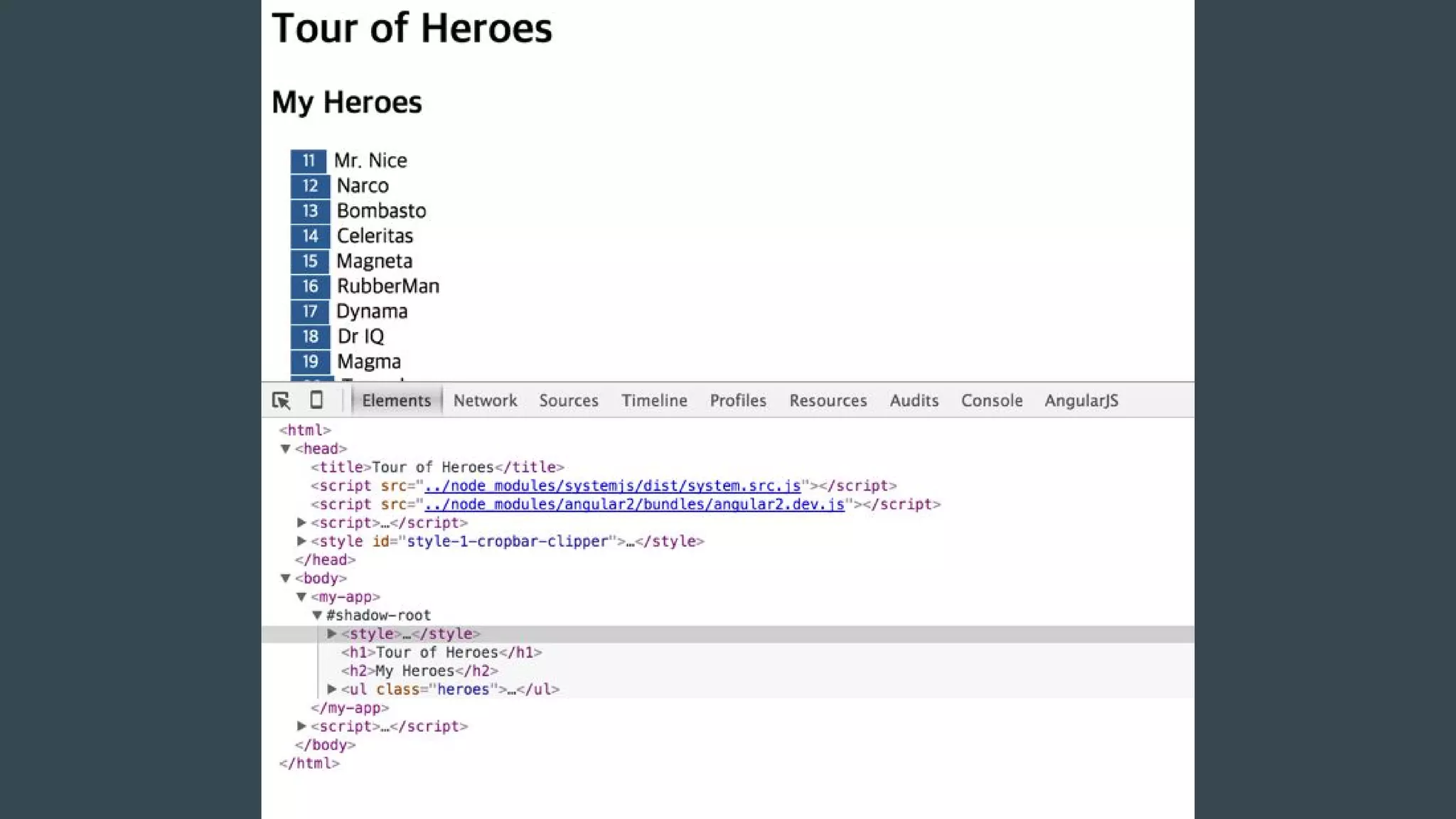
Task: Switch to the Sources tab
Action: 568,400
